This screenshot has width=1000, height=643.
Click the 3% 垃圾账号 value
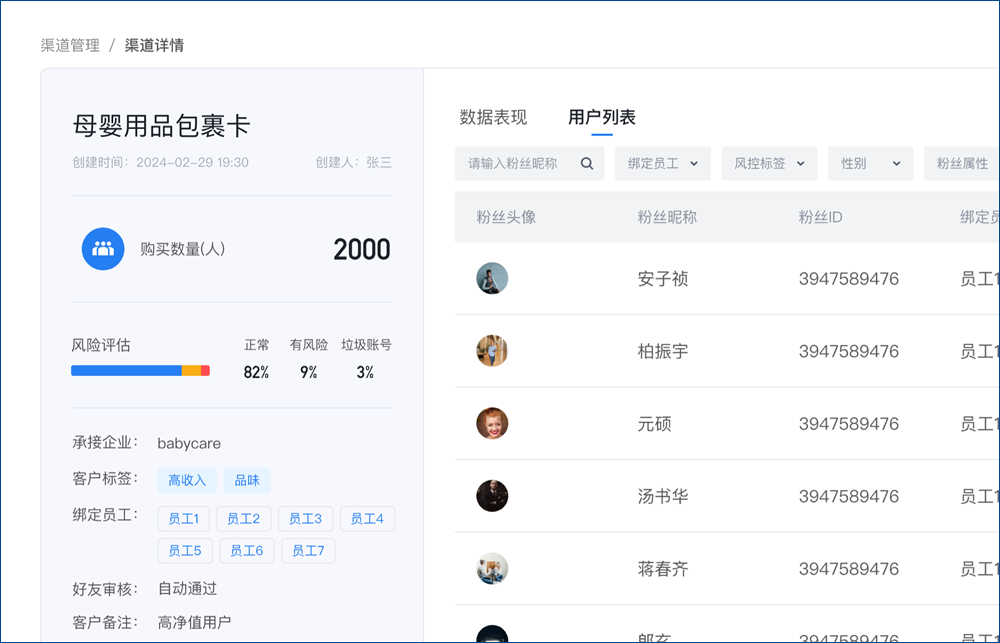click(x=365, y=373)
